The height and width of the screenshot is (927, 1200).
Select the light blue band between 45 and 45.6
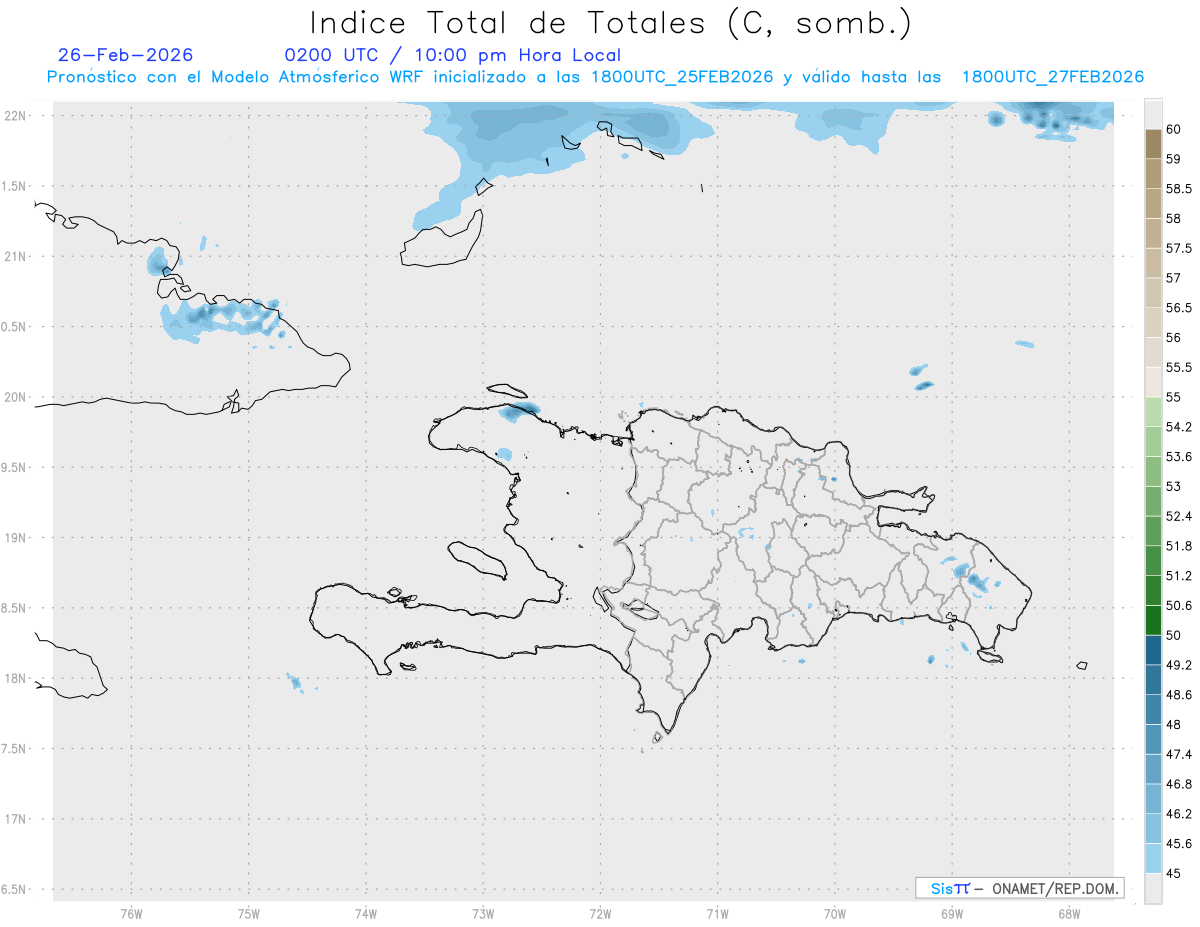(1153, 858)
